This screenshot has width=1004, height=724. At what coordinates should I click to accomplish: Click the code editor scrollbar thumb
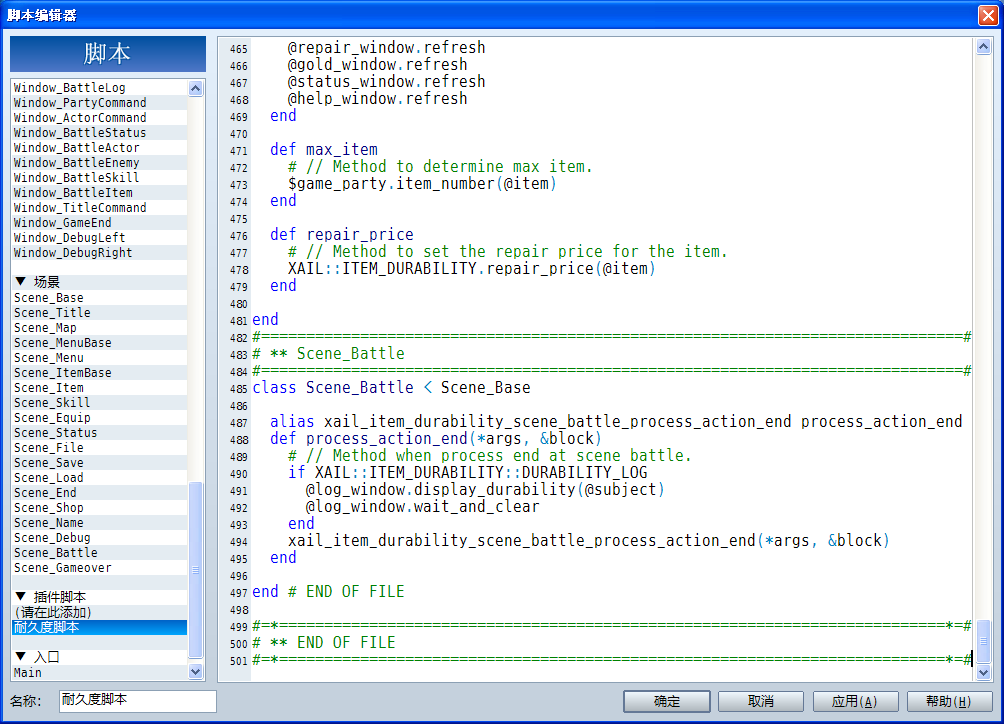tap(984, 641)
